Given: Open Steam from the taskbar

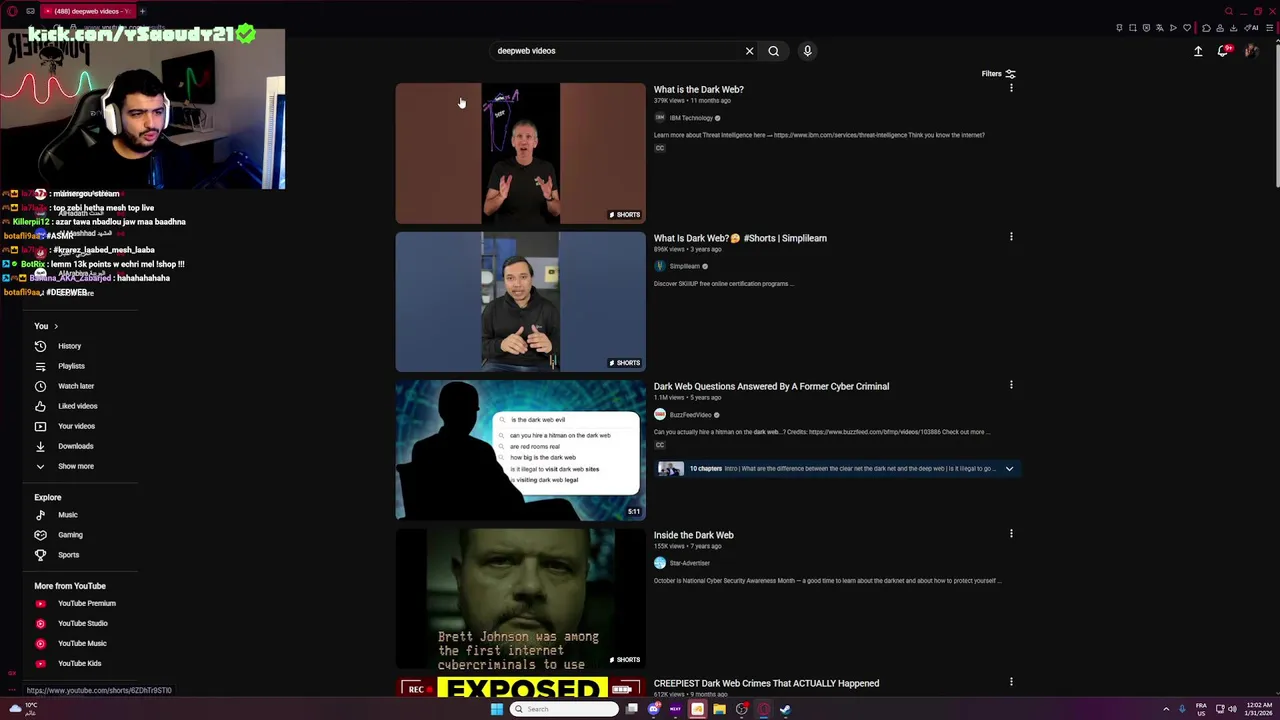Looking at the screenshot, I should point(785,709).
